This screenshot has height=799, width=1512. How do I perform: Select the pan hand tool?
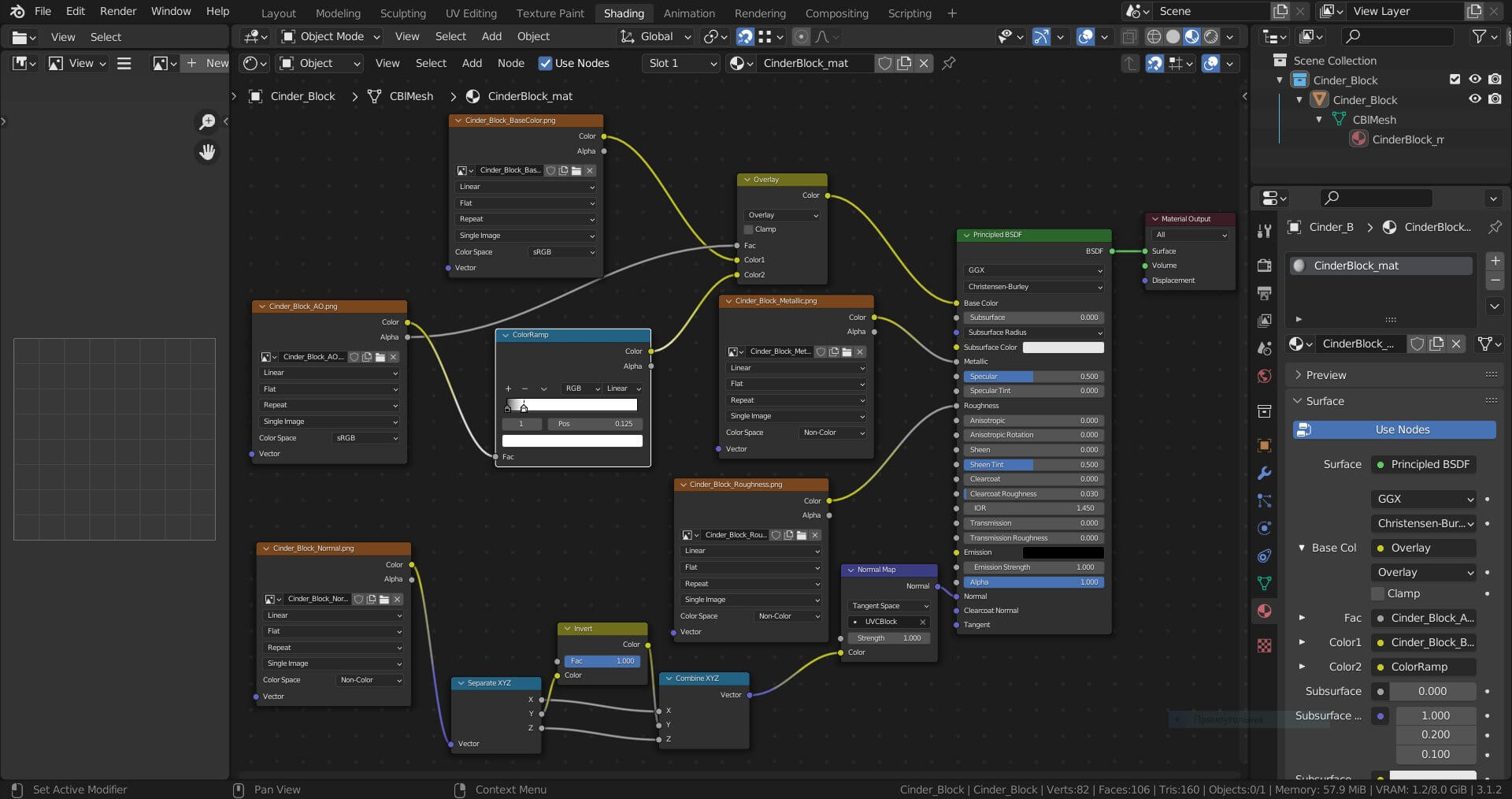(x=207, y=152)
